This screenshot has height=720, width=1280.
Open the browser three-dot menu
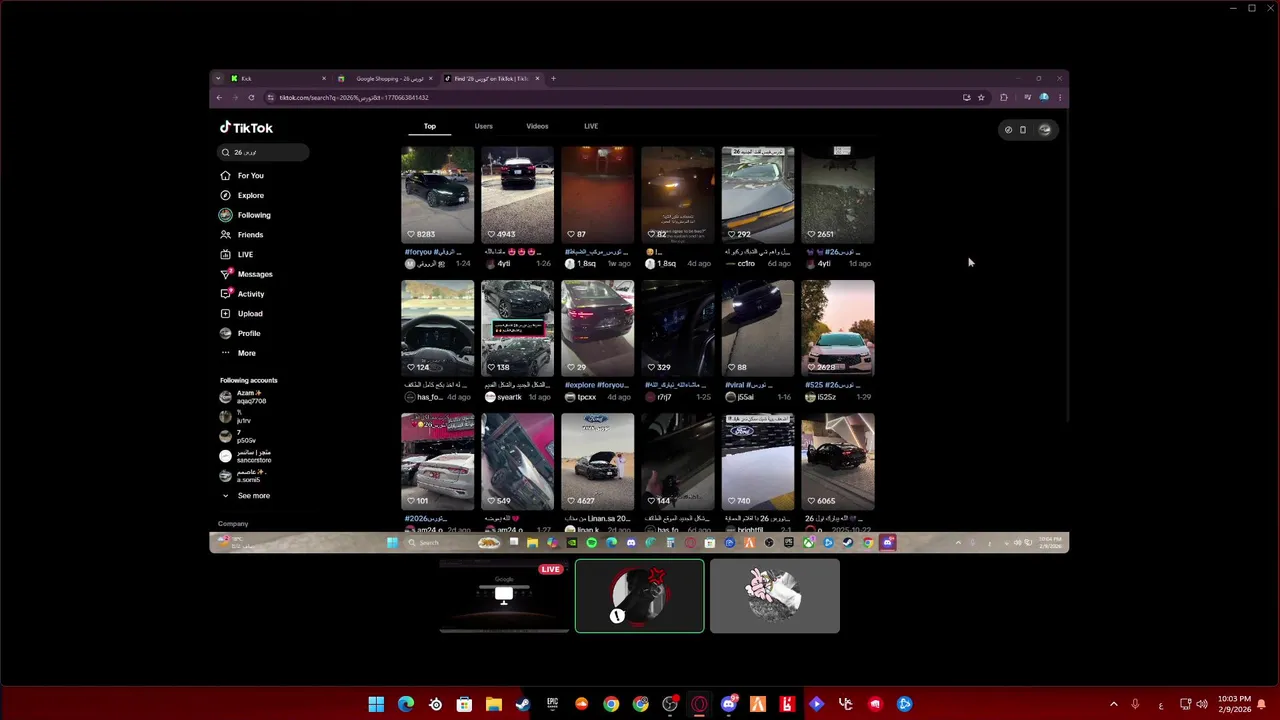click(x=1059, y=97)
